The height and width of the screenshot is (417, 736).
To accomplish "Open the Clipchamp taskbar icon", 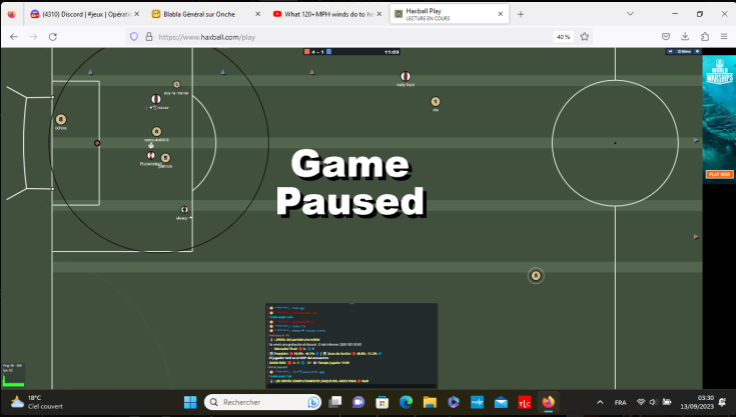I will 453,402.
